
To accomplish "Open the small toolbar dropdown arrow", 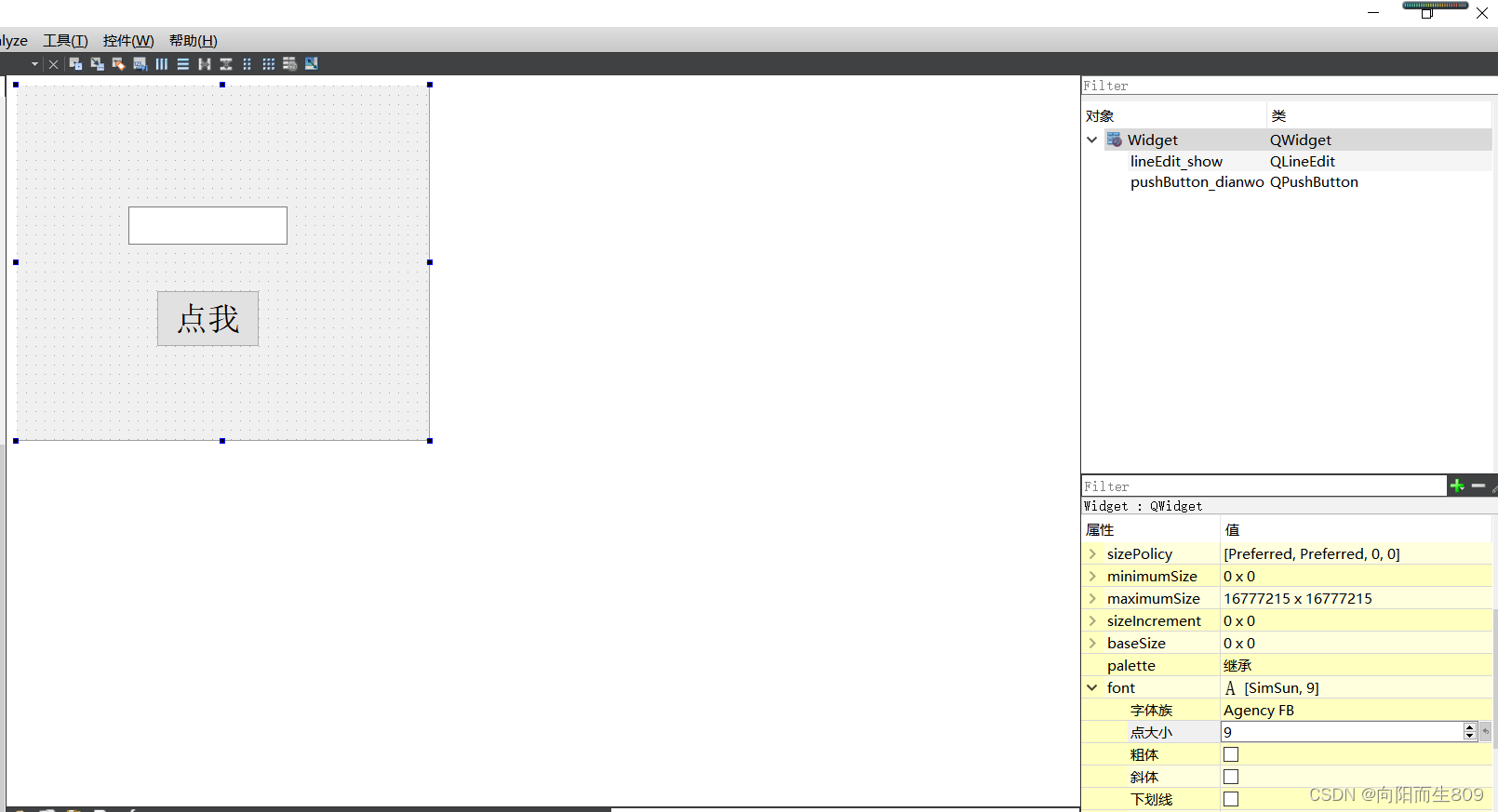I will (34, 64).
